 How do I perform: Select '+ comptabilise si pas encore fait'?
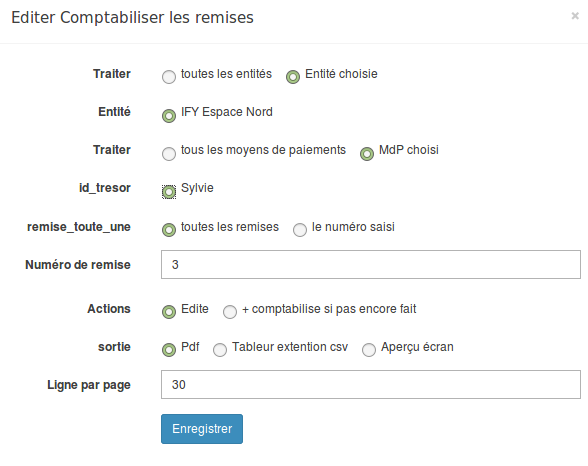tap(230, 312)
